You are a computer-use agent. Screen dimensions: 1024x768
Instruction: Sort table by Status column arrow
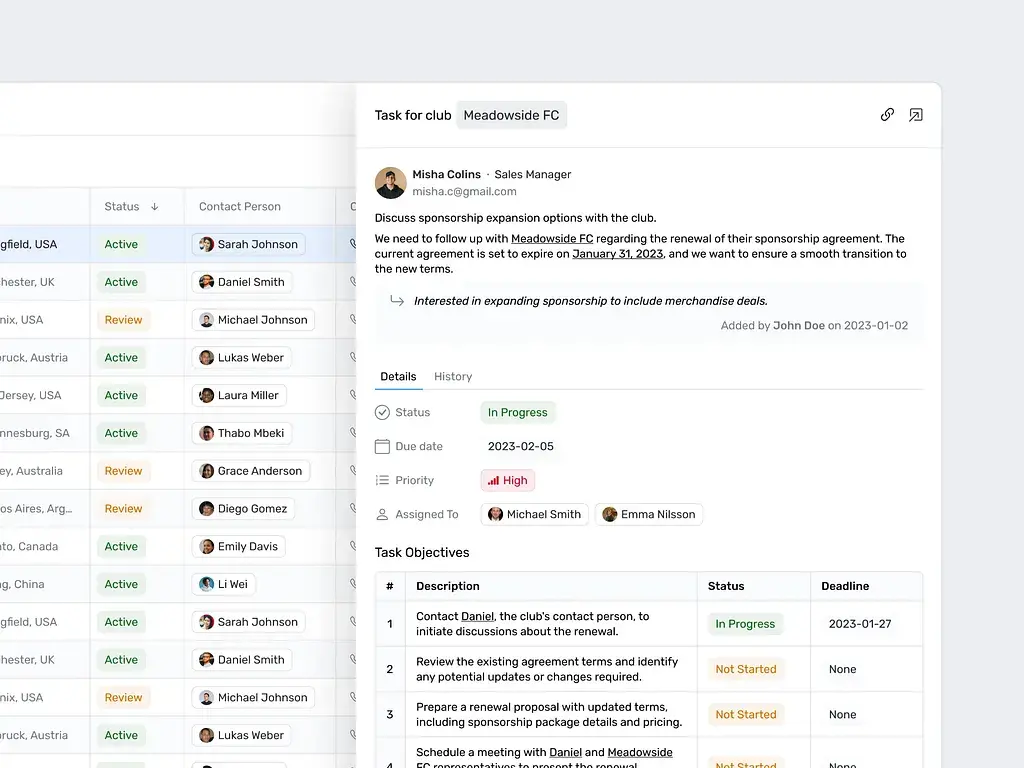tap(154, 207)
